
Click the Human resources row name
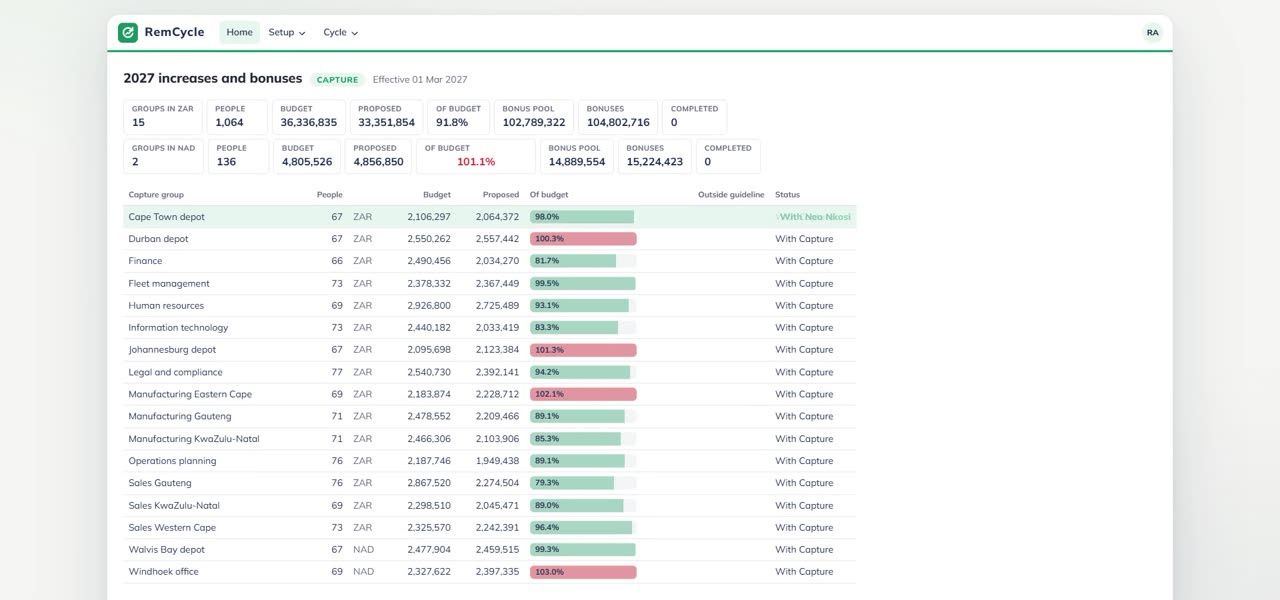(166, 306)
